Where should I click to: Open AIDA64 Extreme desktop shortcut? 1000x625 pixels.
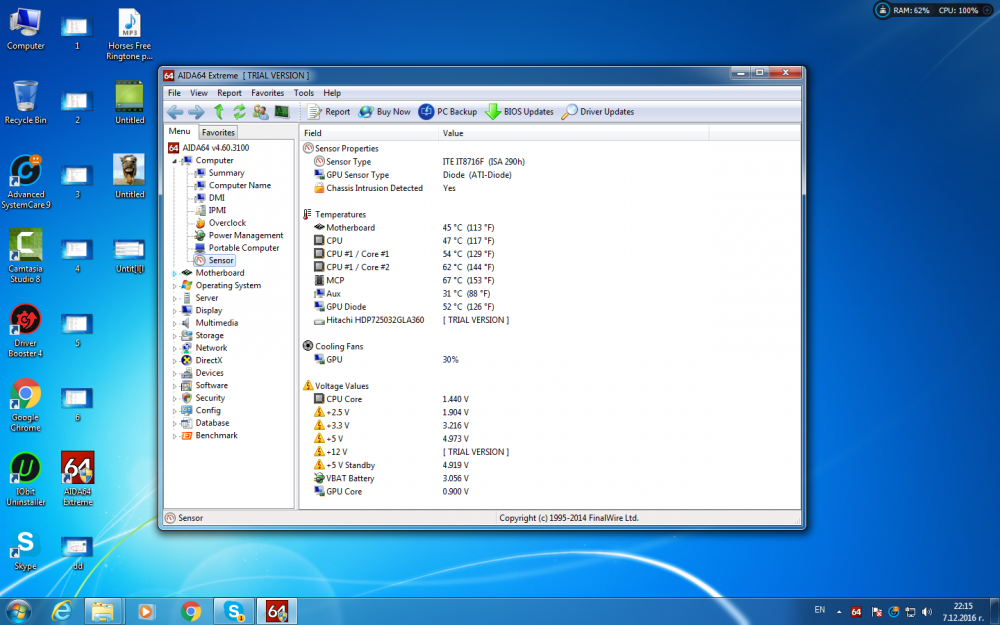(78, 479)
